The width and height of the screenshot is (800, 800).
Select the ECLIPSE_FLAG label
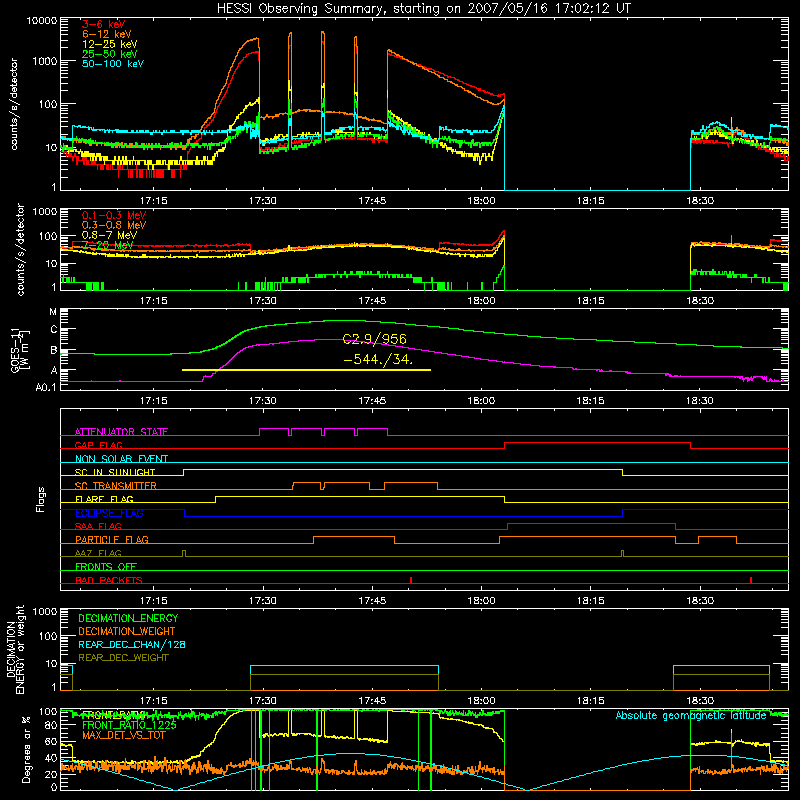109,513
